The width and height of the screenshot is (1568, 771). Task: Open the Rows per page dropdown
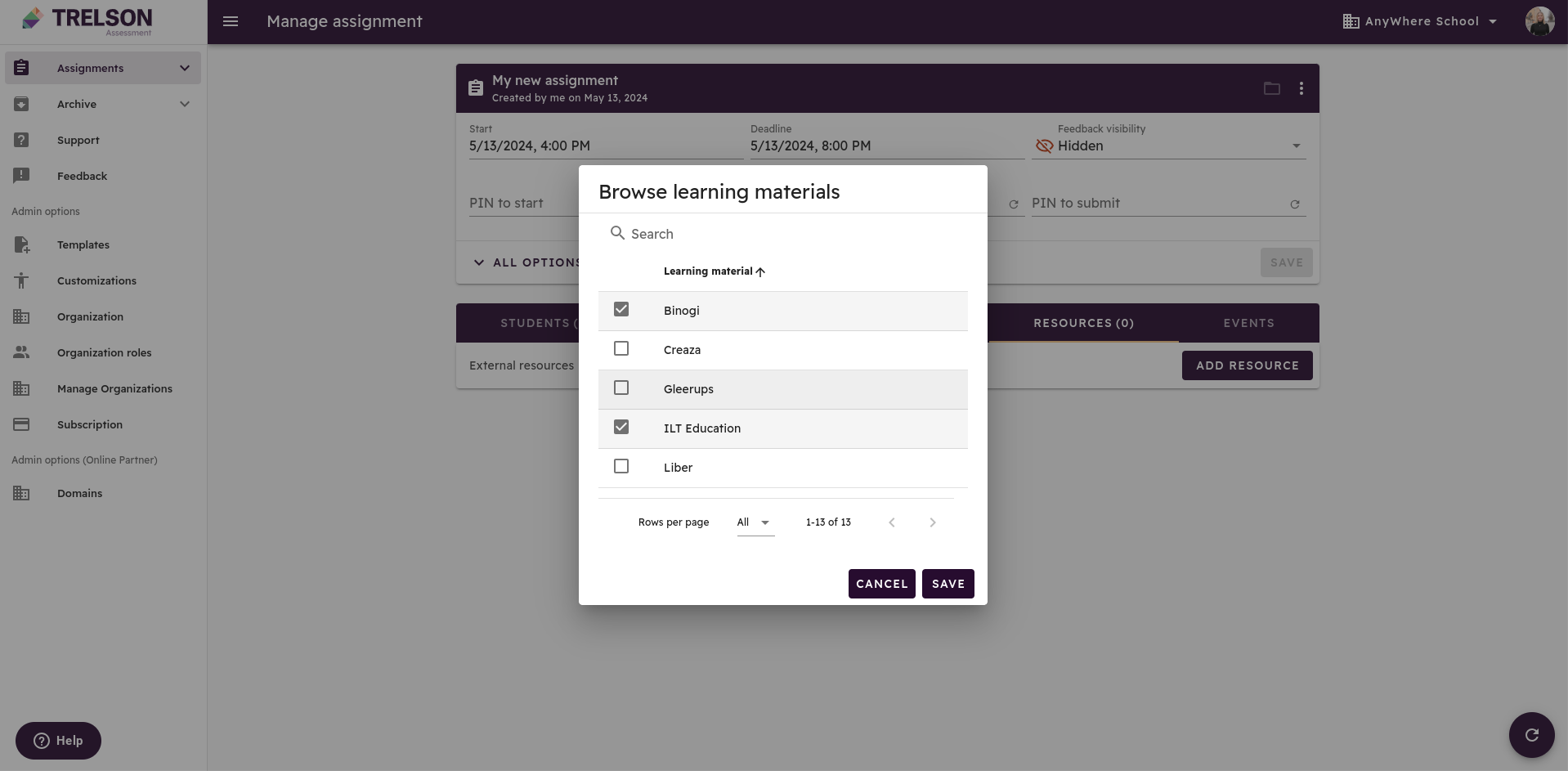point(755,522)
